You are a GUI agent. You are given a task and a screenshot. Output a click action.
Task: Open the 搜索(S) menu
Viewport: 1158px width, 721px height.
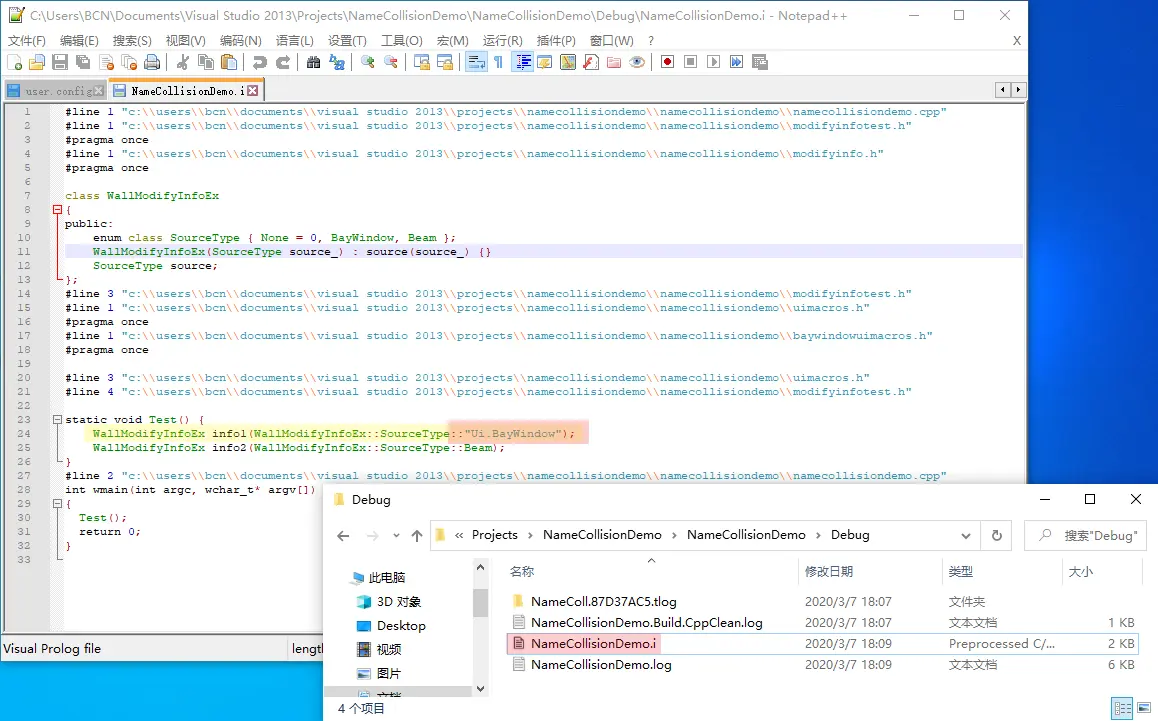click(132, 40)
